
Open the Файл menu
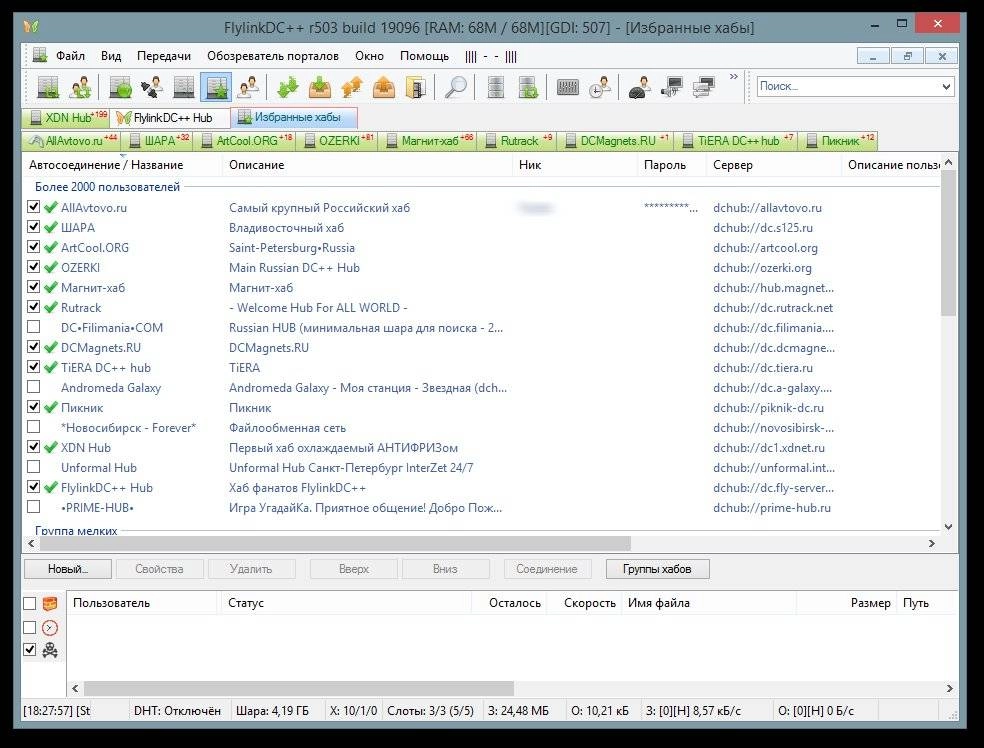tap(70, 56)
